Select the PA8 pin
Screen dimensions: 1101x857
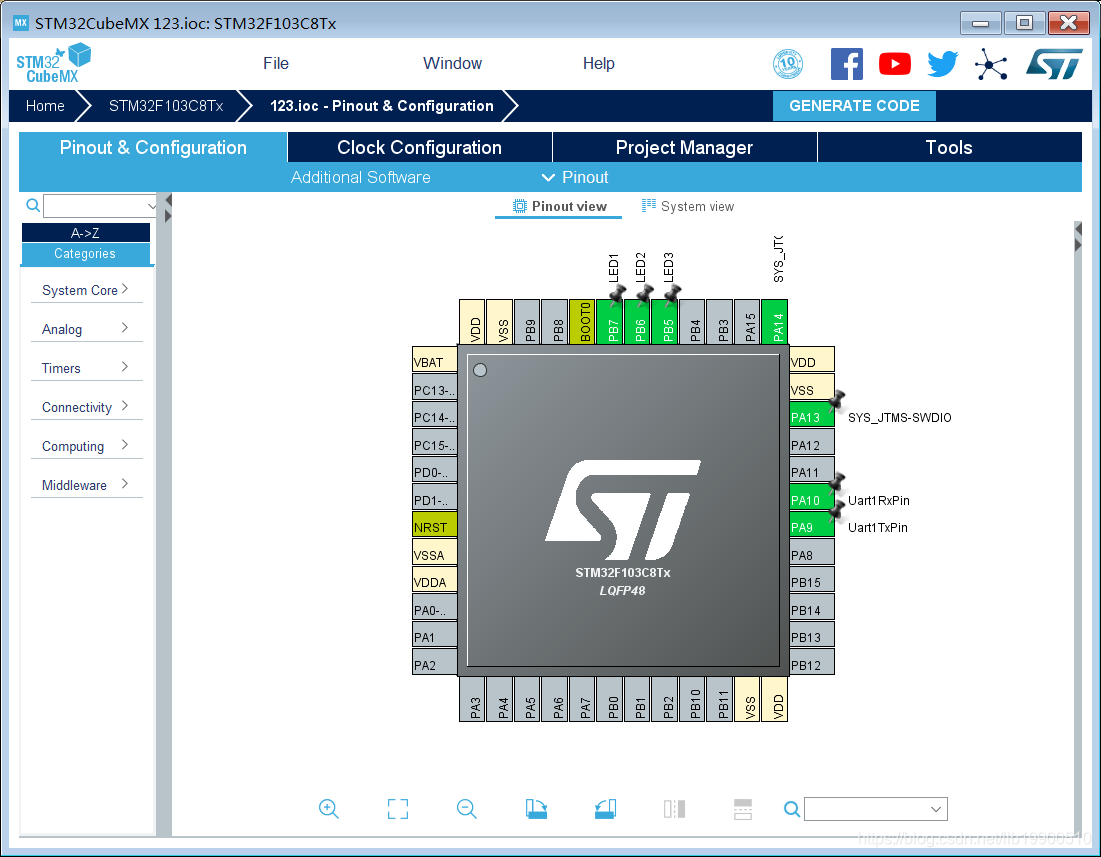point(812,554)
